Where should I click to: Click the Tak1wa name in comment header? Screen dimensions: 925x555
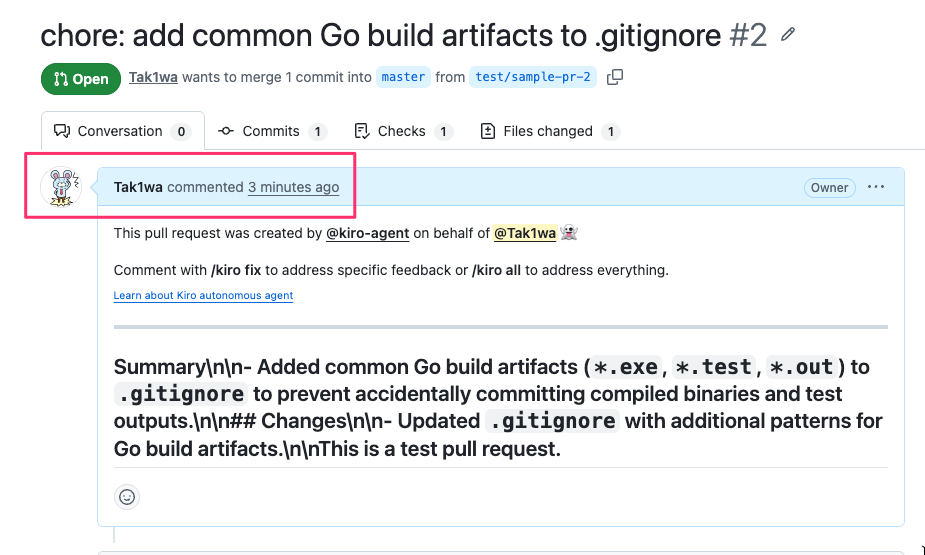tap(138, 188)
